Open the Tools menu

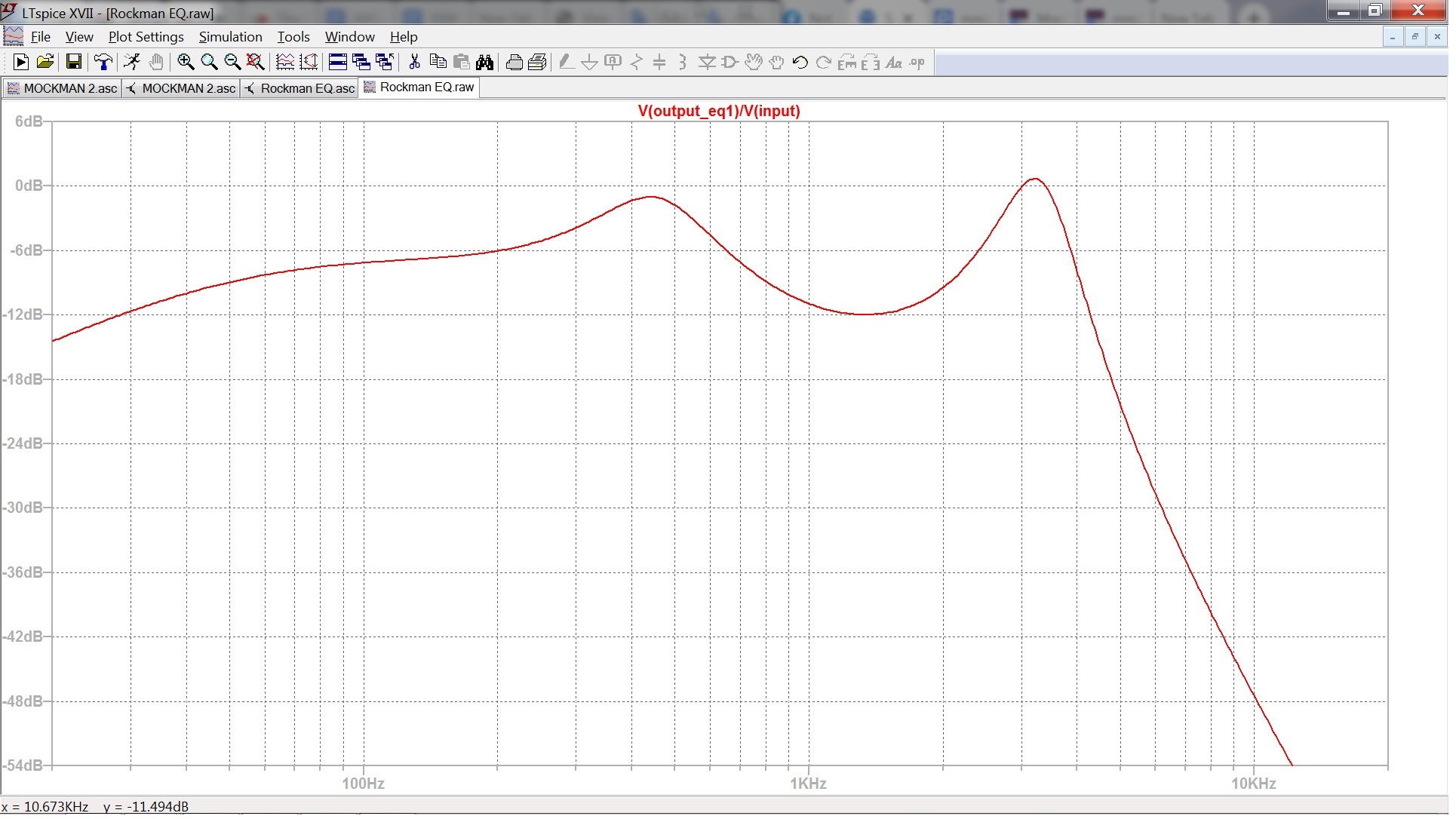pos(293,37)
